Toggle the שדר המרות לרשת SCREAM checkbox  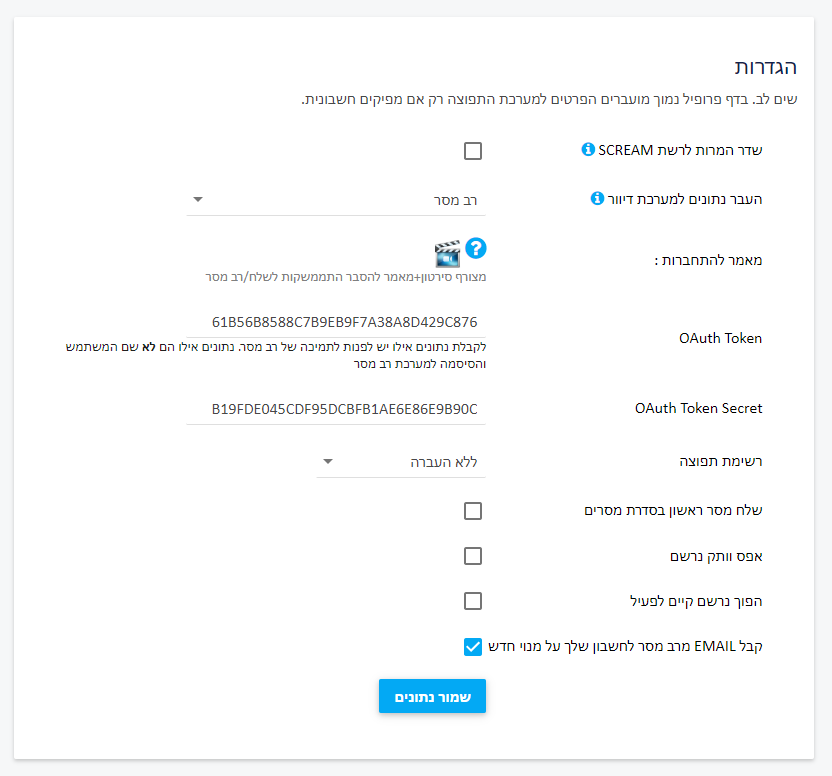click(473, 151)
